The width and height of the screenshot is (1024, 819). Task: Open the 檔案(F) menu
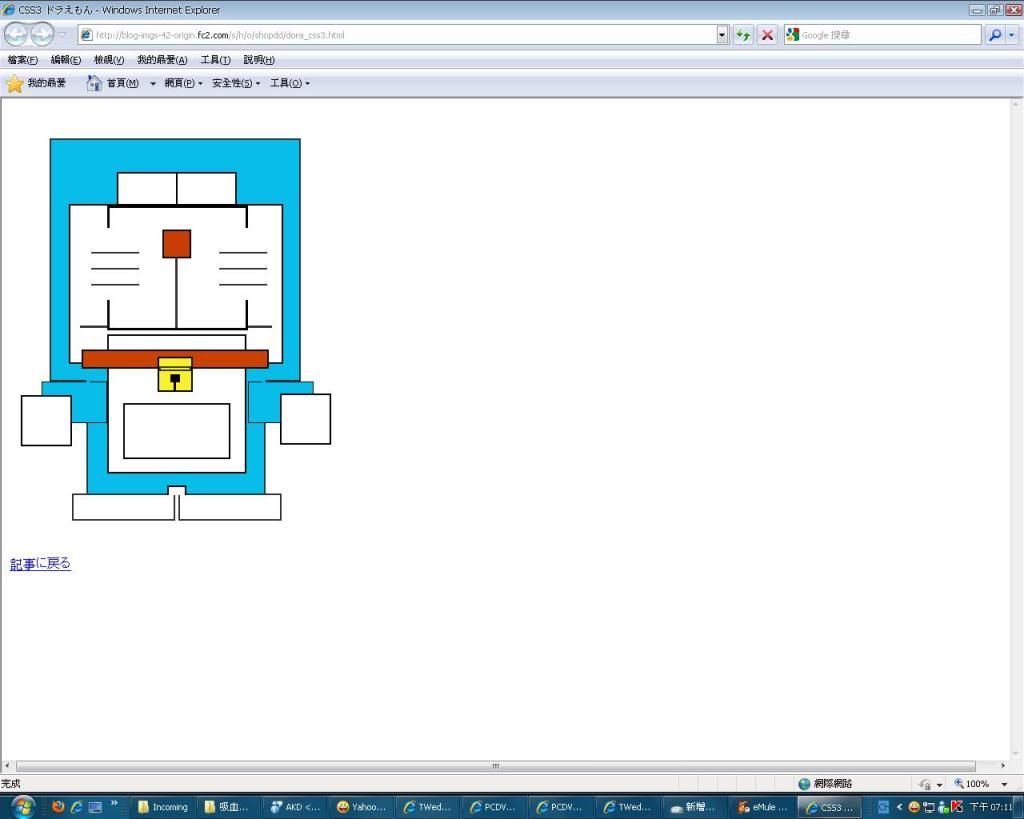click(23, 60)
